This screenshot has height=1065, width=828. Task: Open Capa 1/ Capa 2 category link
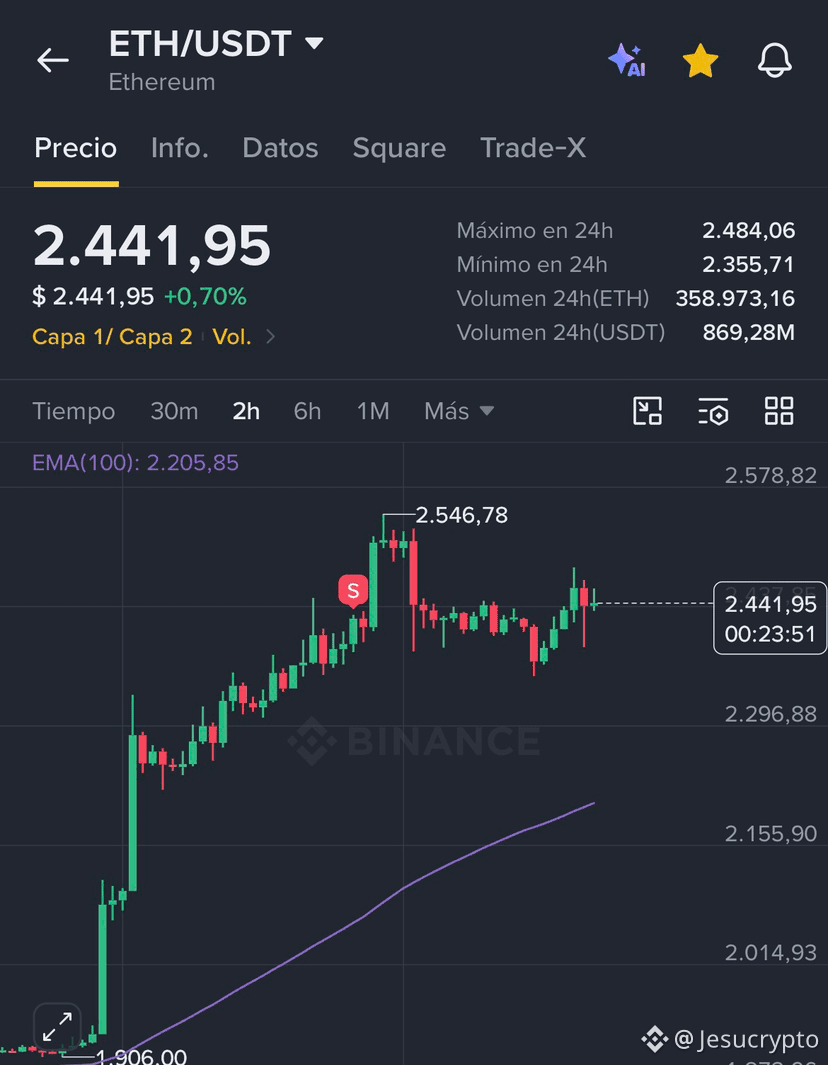(x=112, y=336)
